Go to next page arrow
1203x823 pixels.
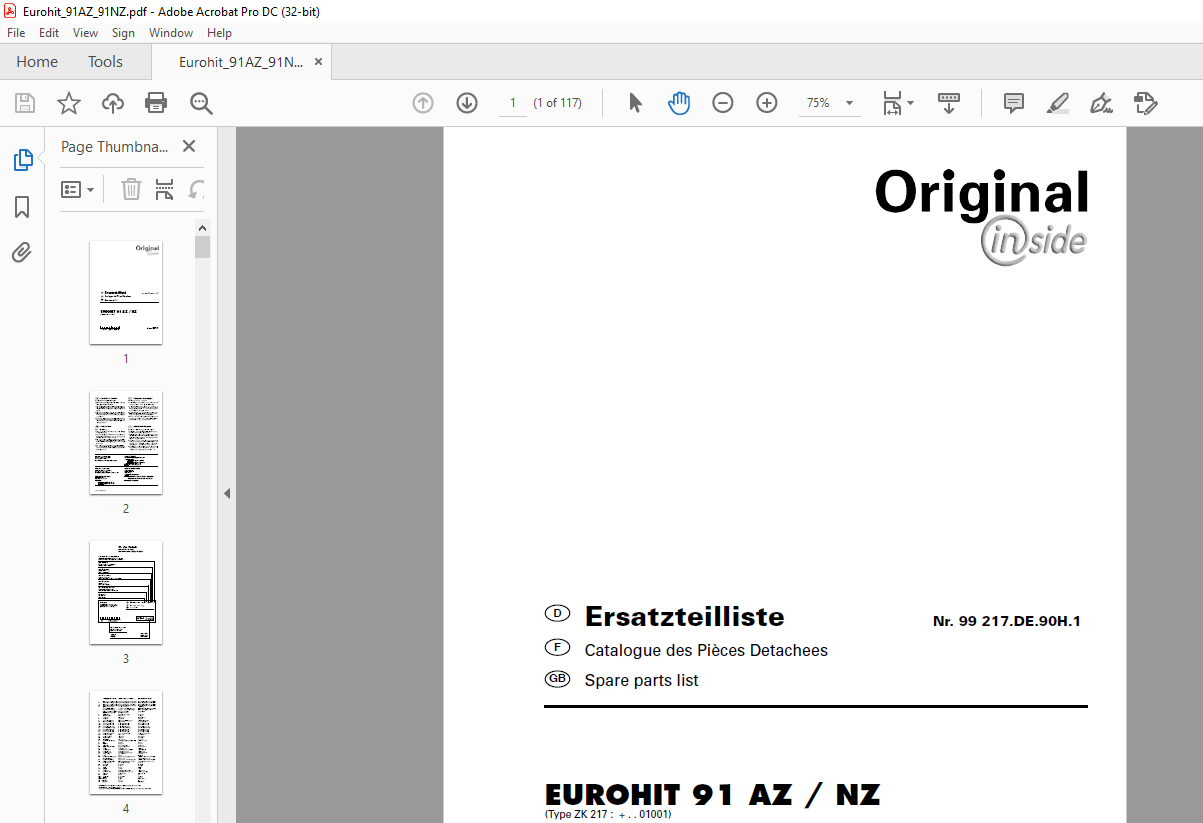click(466, 103)
